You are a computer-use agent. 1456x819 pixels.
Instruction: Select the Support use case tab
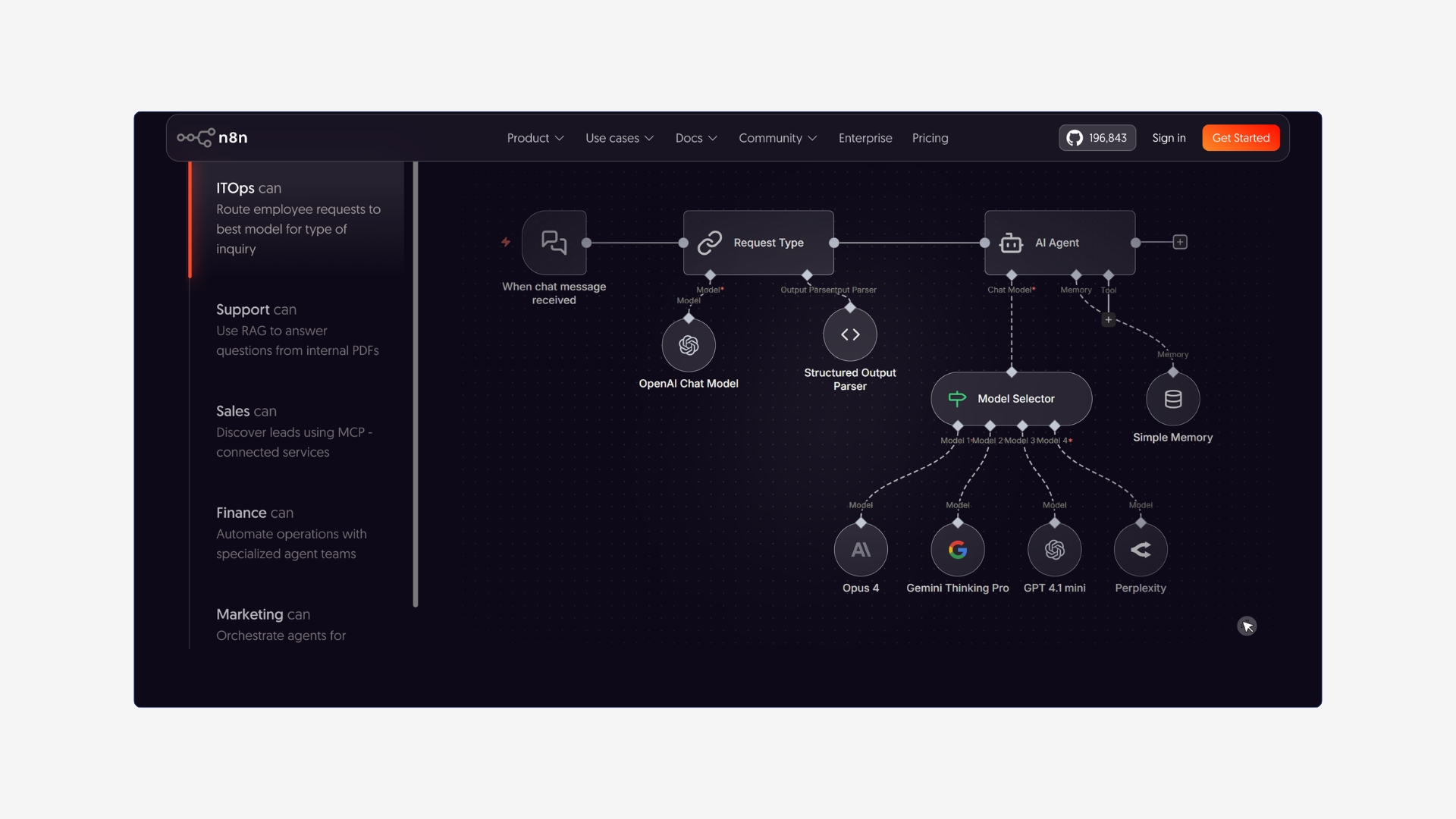(298, 329)
